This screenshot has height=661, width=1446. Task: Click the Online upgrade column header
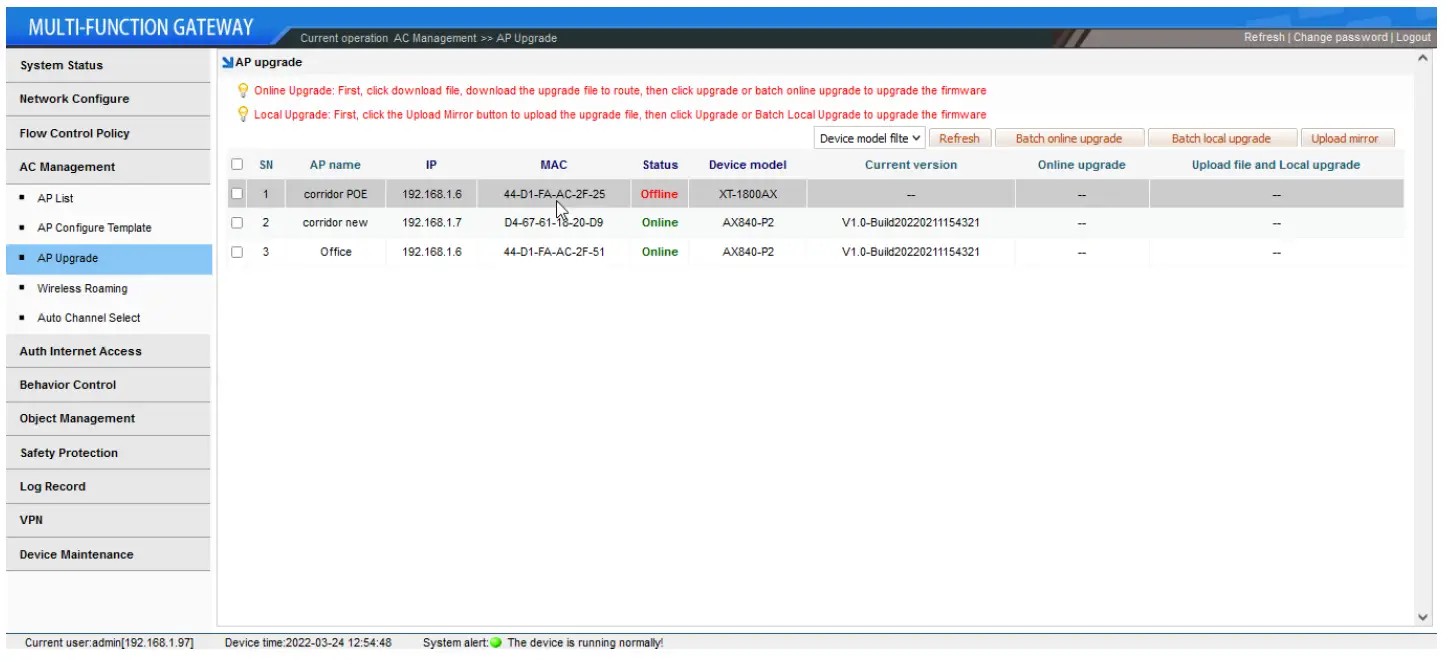1081,165
